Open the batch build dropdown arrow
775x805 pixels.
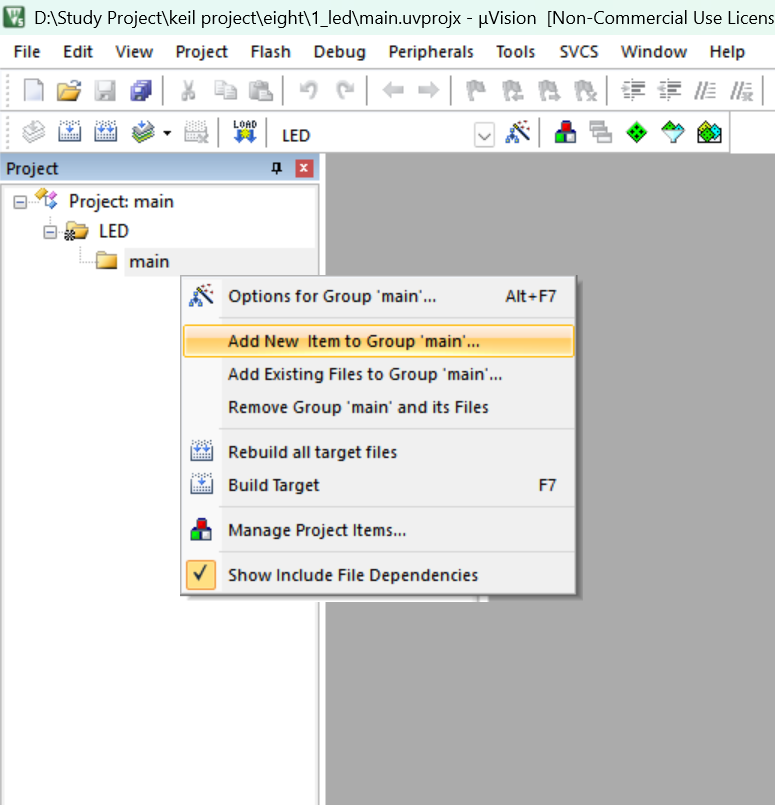(167, 133)
